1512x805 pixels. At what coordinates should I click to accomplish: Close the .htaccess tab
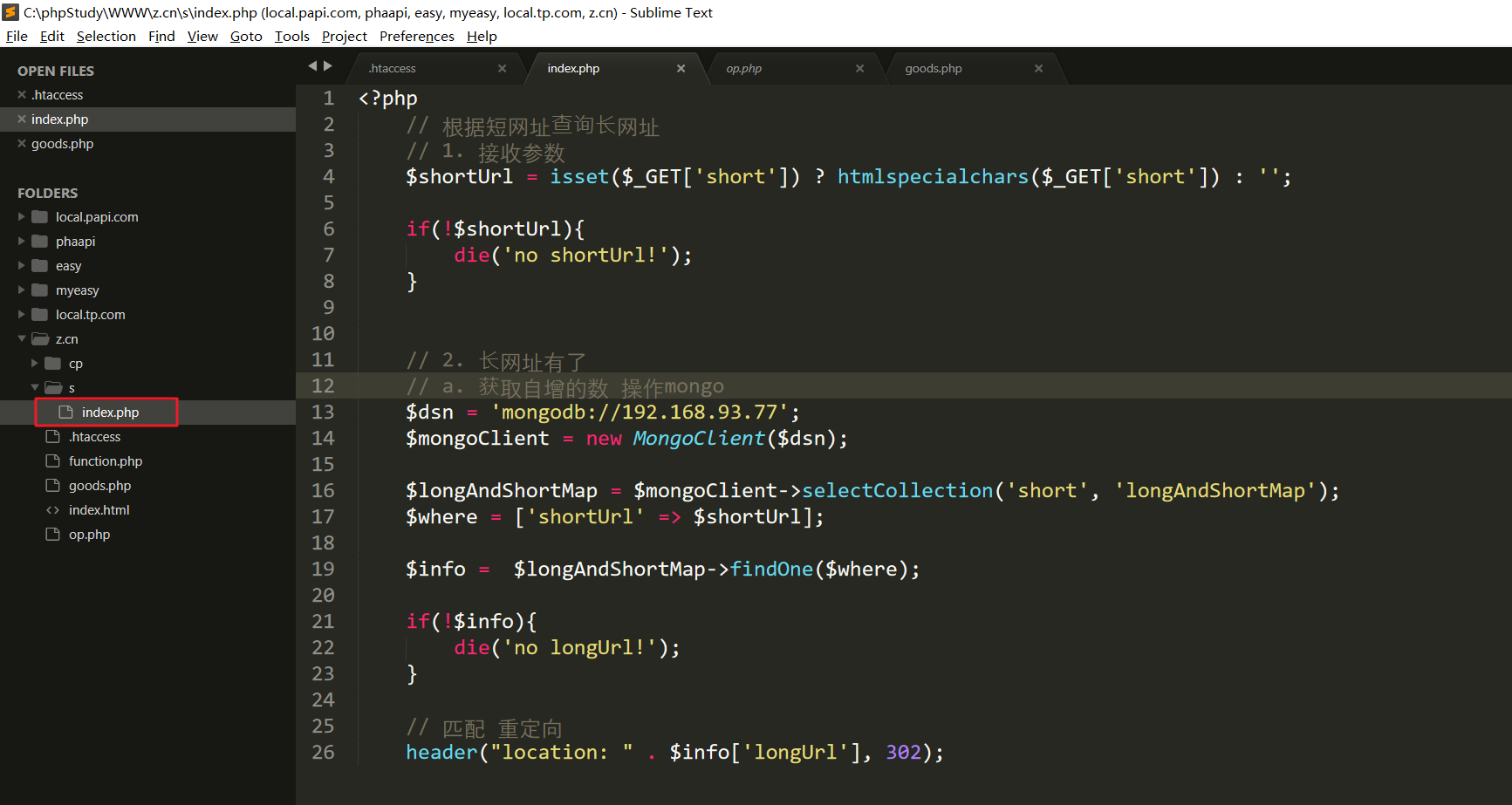(x=502, y=69)
